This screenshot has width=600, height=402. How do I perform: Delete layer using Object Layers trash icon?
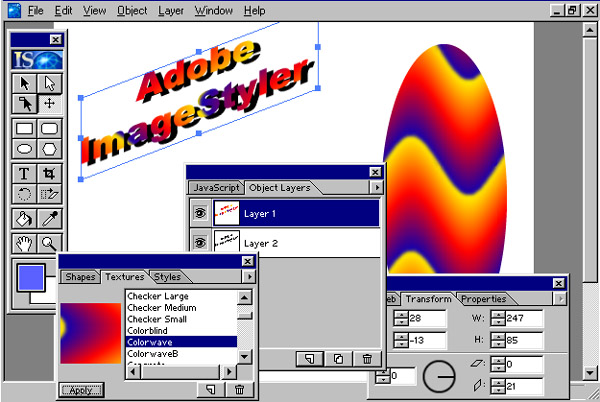point(367,359)
